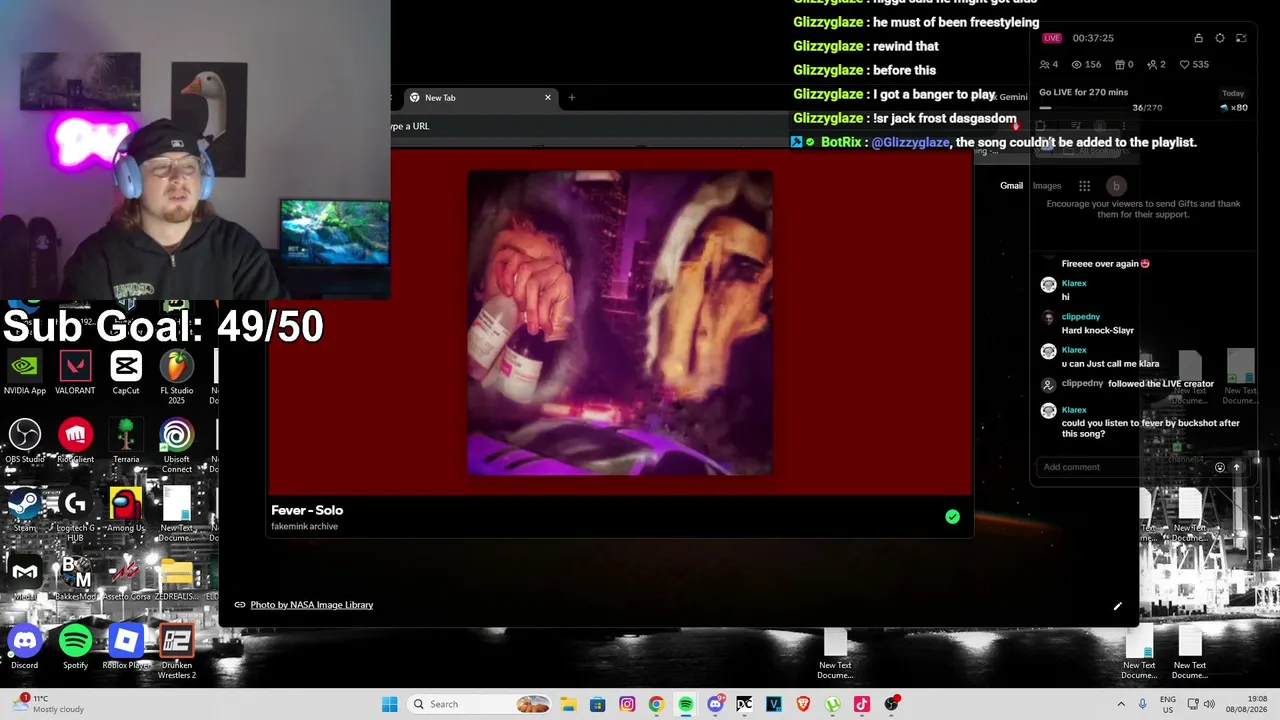The width and height of the screenshot is (1280, 720).
Task: Add a new browser tab with plus button
Action: [x=572, y=97]
